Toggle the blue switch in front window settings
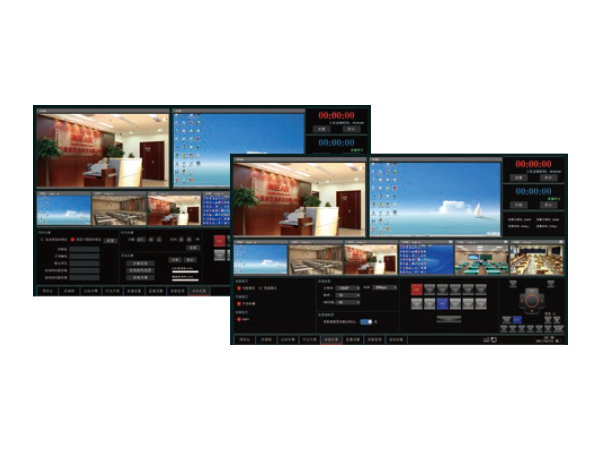The height and width of the screenshot is (450, 600). [367, 322]
